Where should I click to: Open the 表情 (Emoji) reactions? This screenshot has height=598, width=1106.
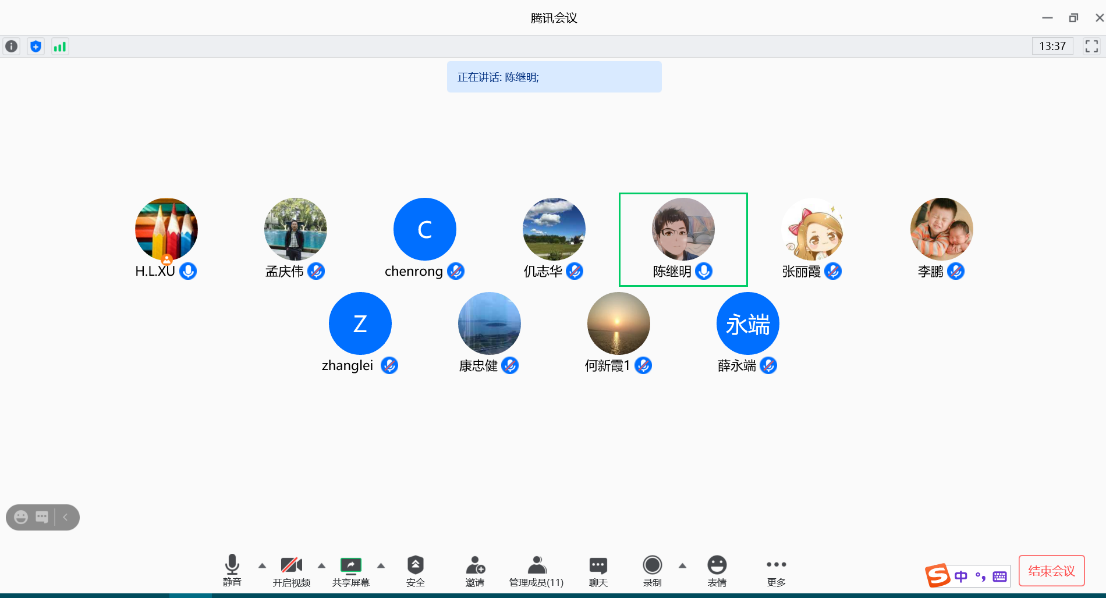[716, 571]
